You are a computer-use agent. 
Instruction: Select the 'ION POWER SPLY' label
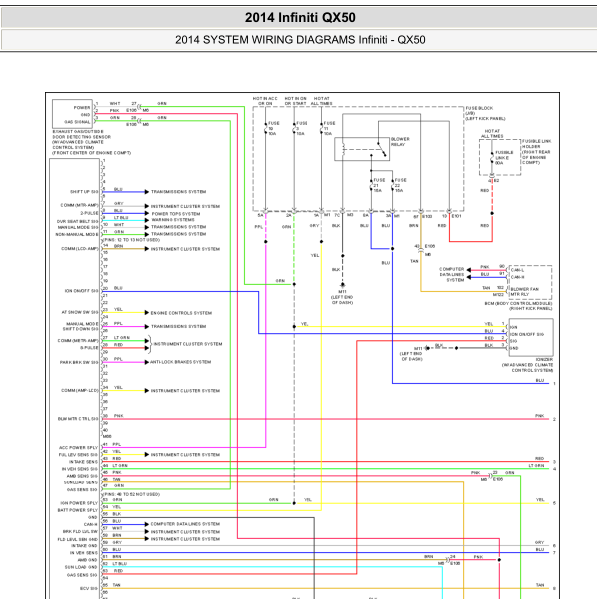(79, 503)
